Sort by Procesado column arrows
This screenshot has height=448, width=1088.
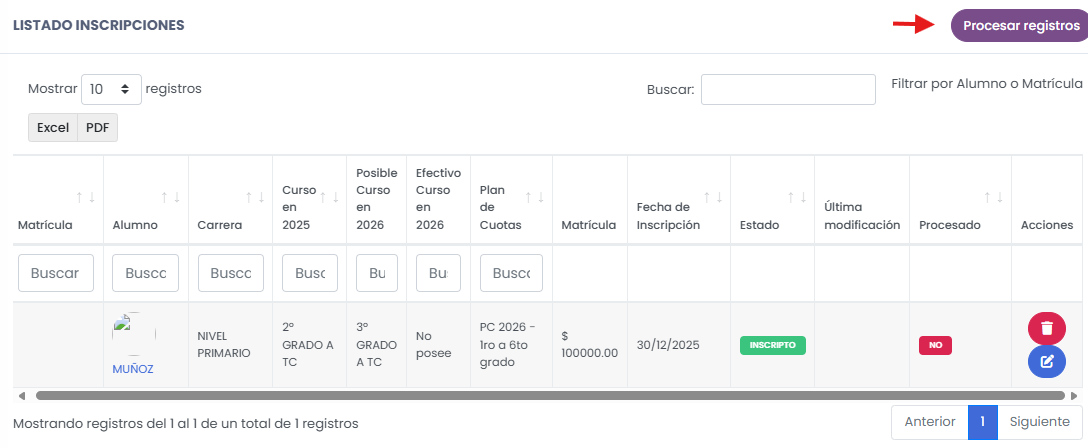point(993,197)
